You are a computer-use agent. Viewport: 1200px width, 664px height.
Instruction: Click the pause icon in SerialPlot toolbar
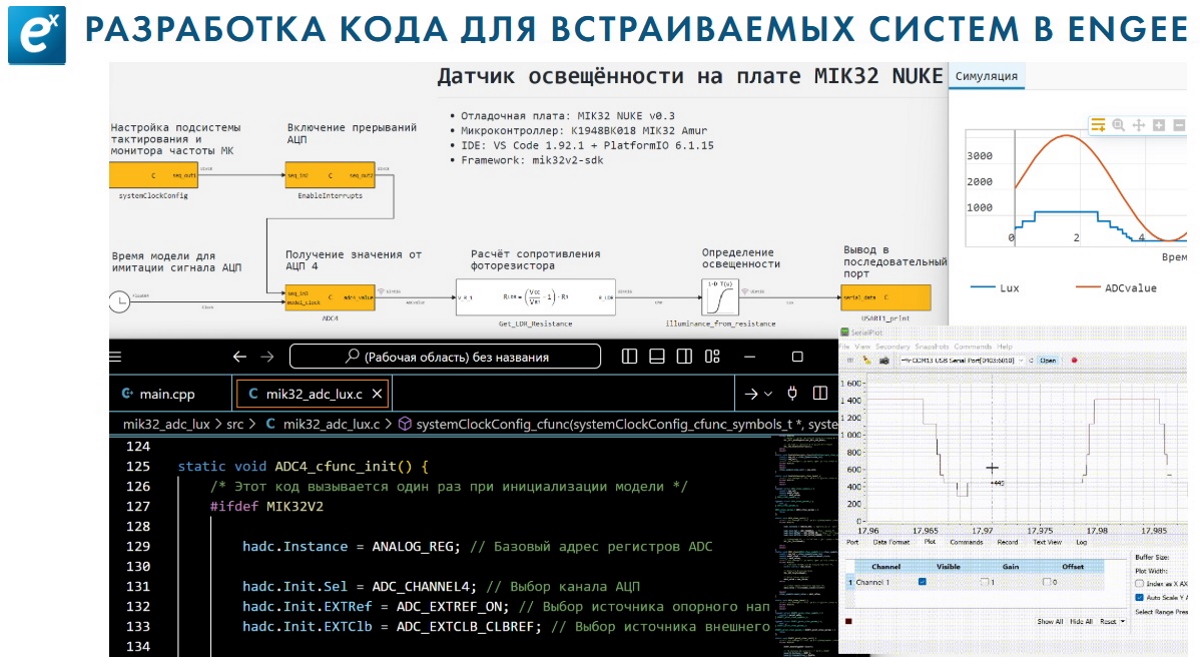(850, 360)
